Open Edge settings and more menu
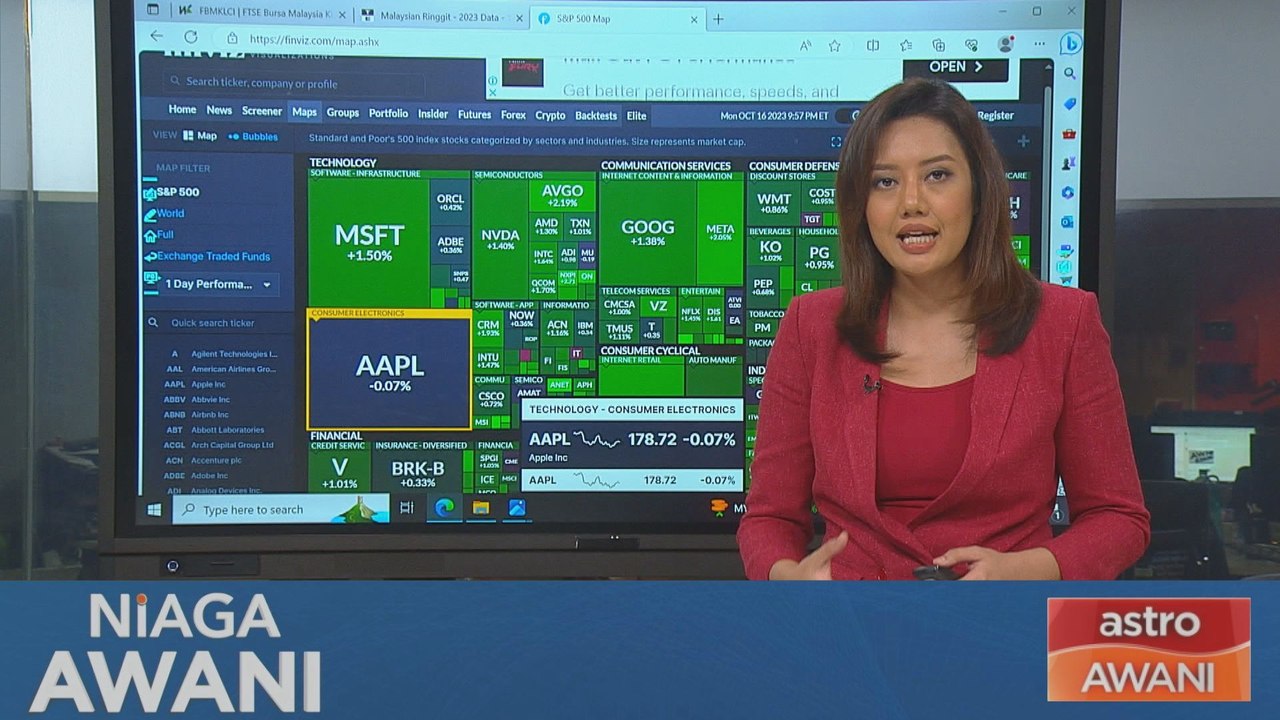The width and height of the screenshot is (1280, 720). coord(1039,45)
